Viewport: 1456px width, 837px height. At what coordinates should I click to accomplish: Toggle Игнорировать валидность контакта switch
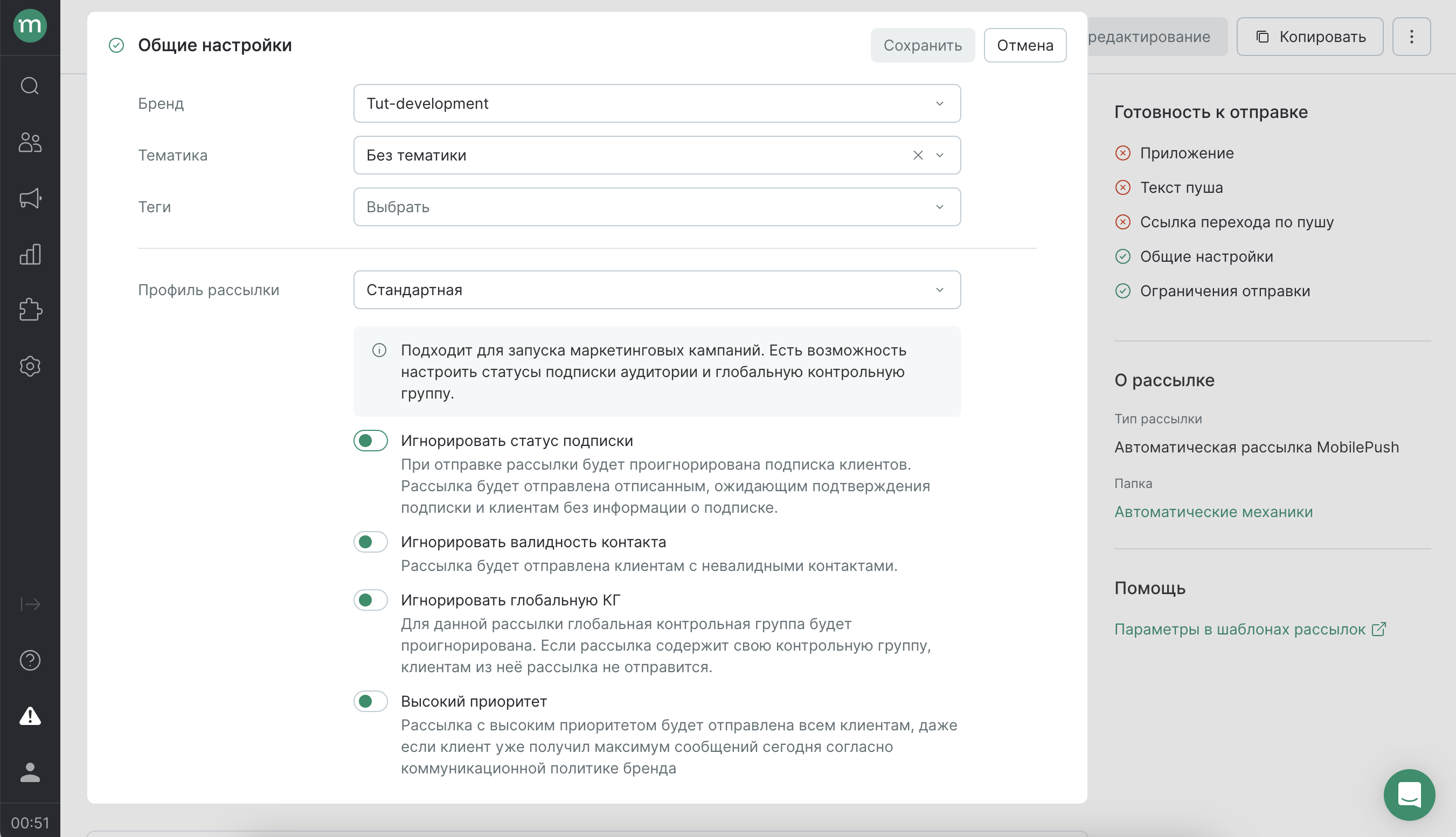click(x=370, y=542)
